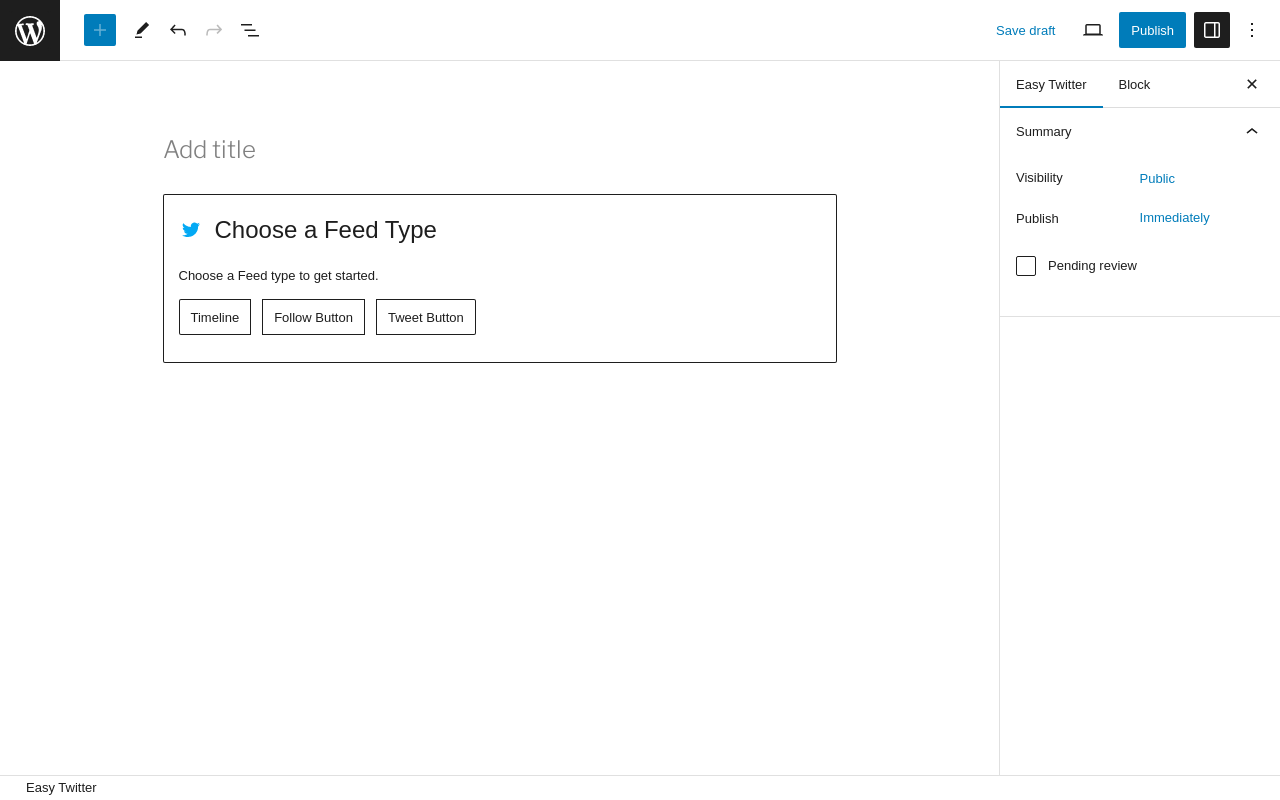The height and width of the screenshot is (800, 1280).
Task: Click the Twitter bird icon
Action: click(x=191, y=230)
